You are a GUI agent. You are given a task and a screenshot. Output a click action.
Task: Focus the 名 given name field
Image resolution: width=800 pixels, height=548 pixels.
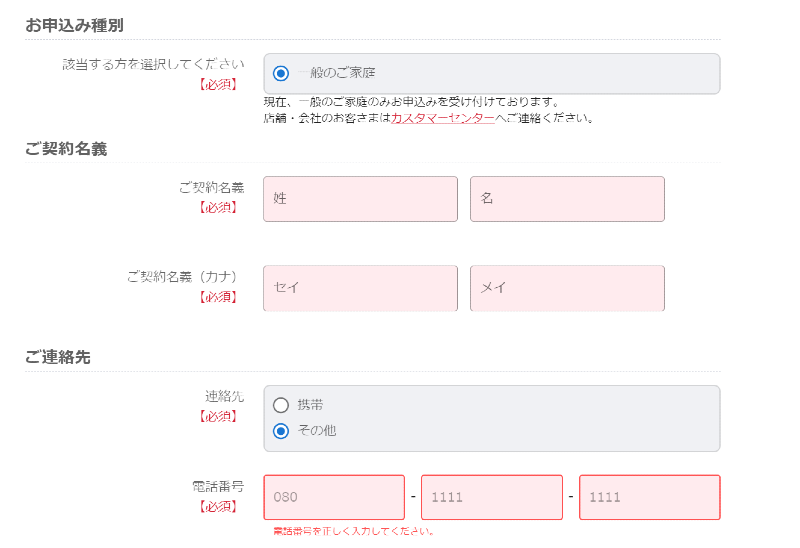567,199
